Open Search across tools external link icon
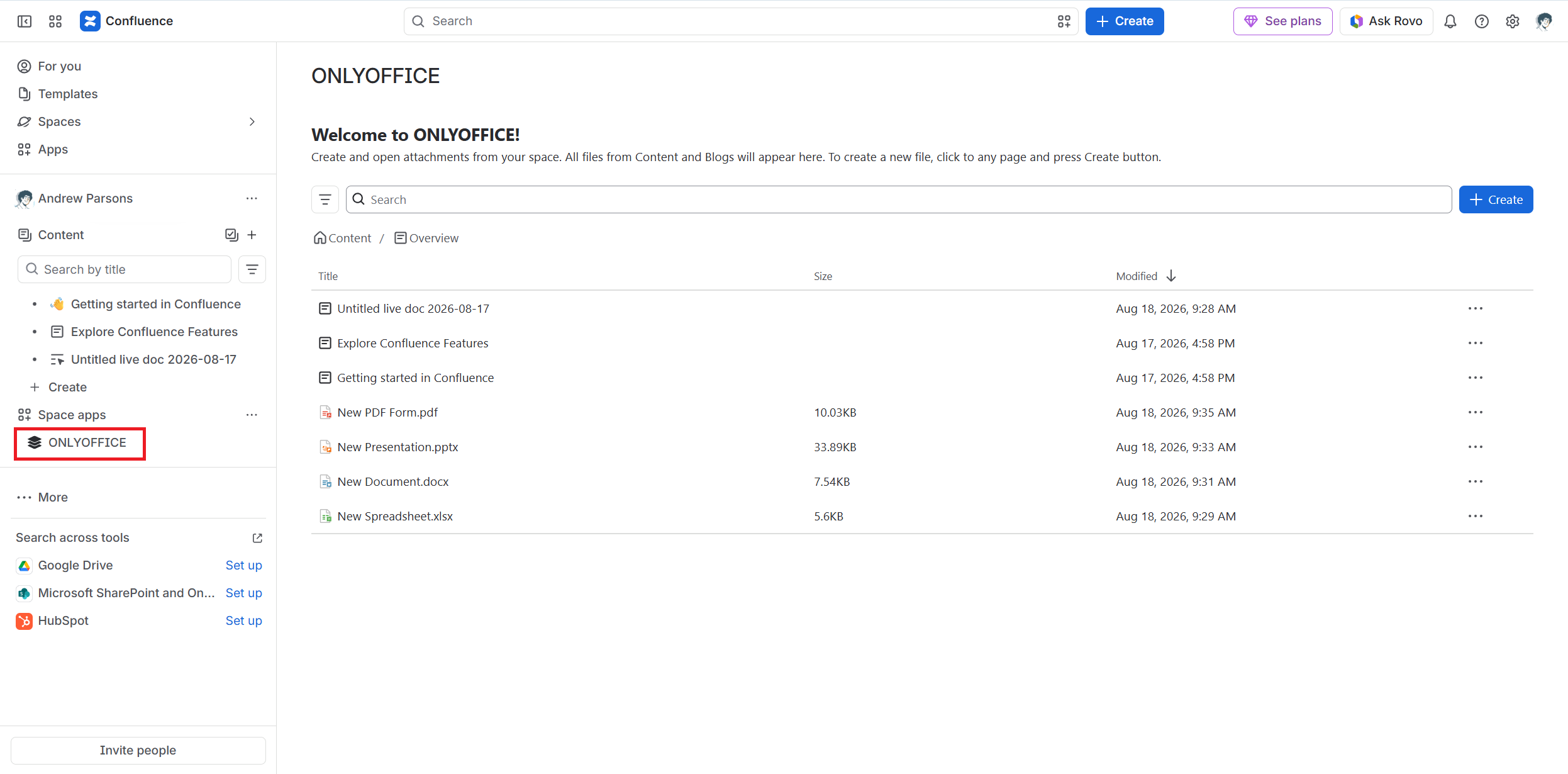The height and width of the screenshot is (774, 1568). (x=257, y=538)
